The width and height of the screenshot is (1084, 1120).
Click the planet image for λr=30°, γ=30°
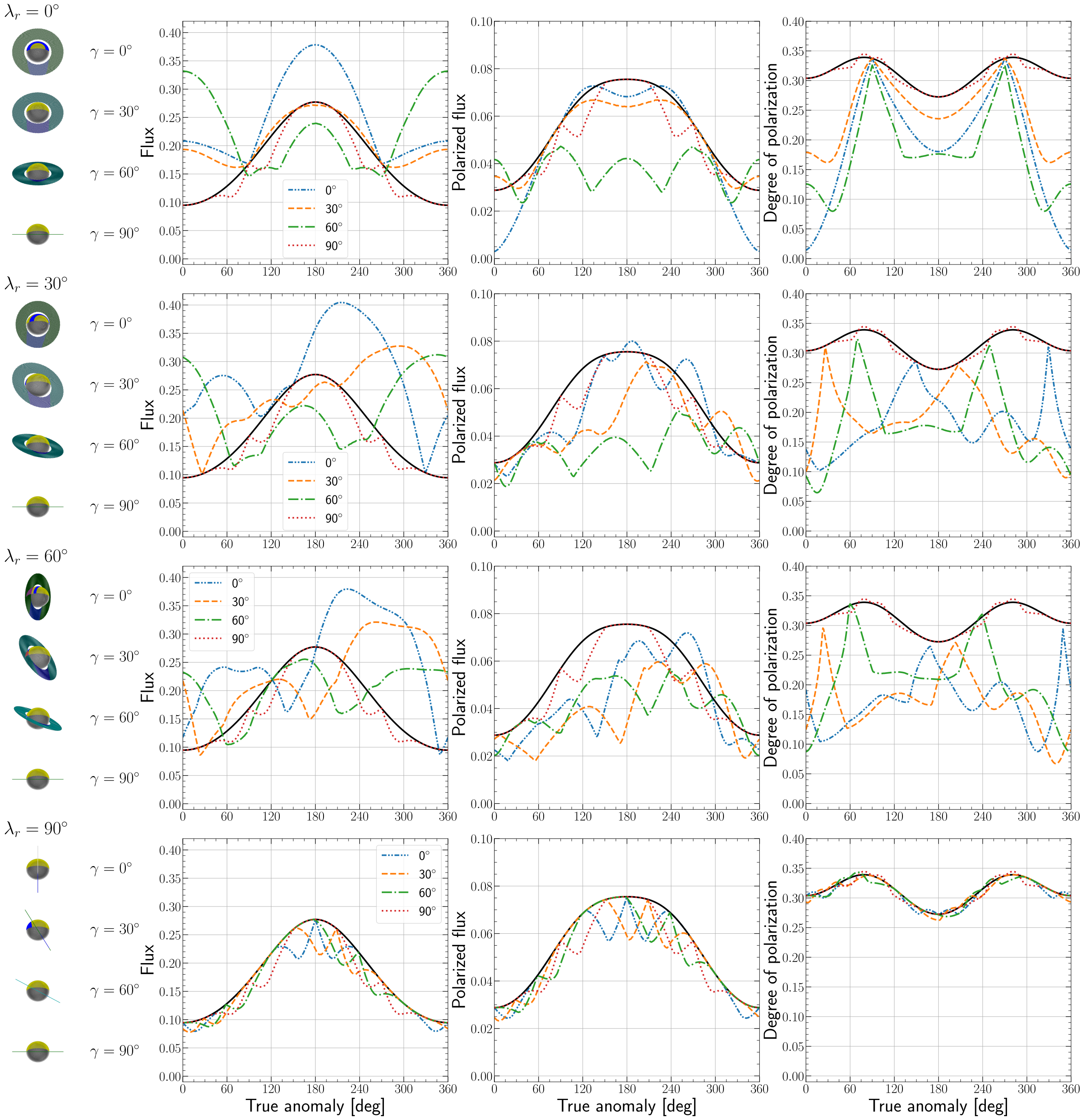click(x=38, y=385)
